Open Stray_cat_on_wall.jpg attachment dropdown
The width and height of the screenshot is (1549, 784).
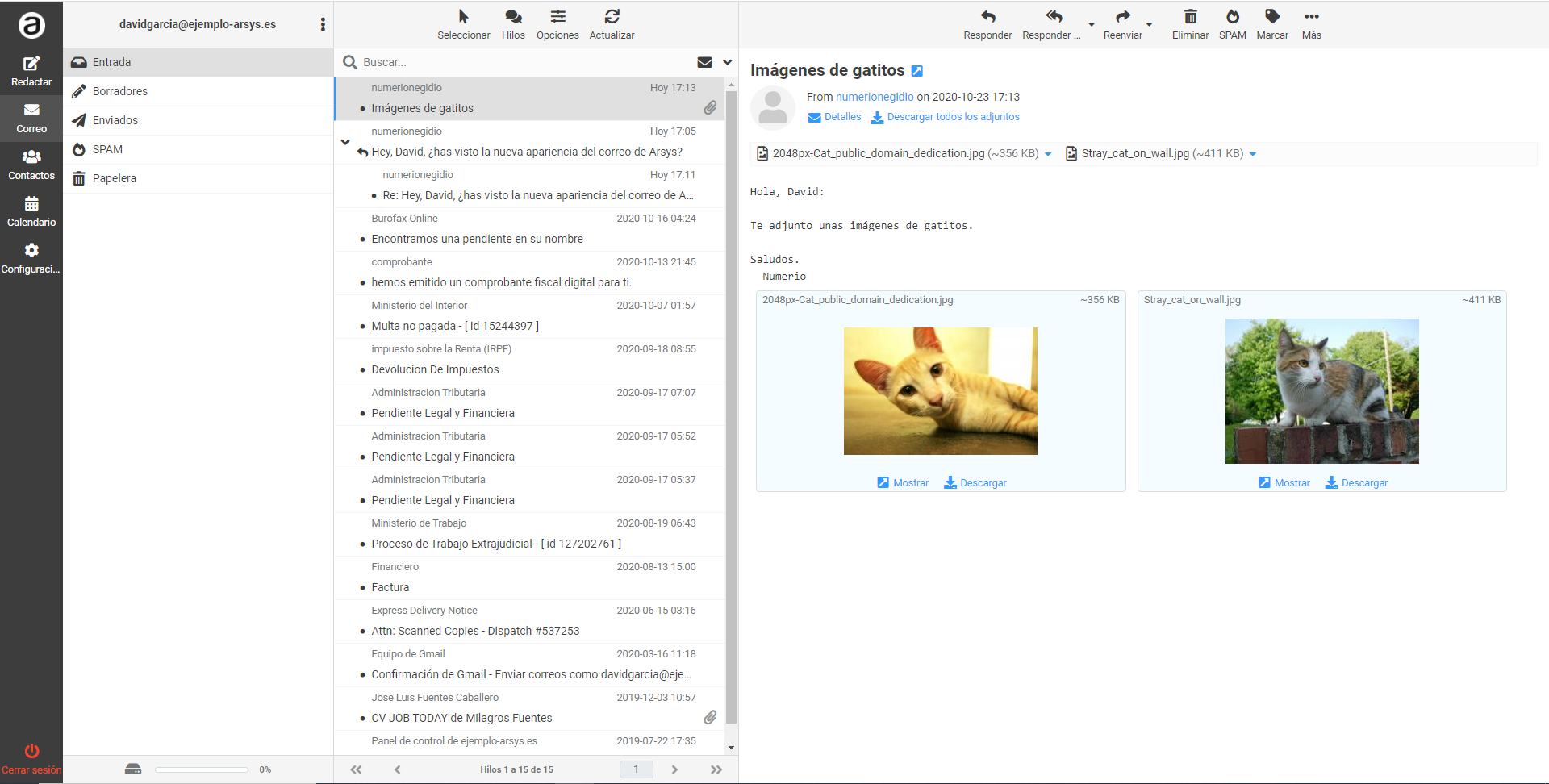(x=1253, y=154)
